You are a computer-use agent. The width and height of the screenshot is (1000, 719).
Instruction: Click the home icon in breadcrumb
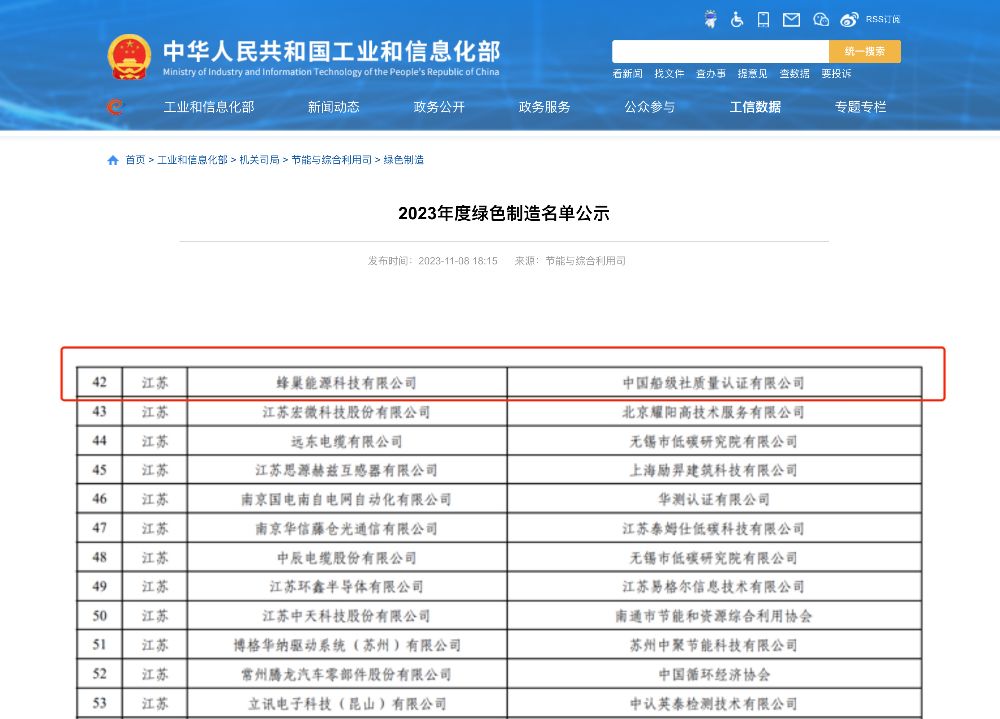(113, 160)
